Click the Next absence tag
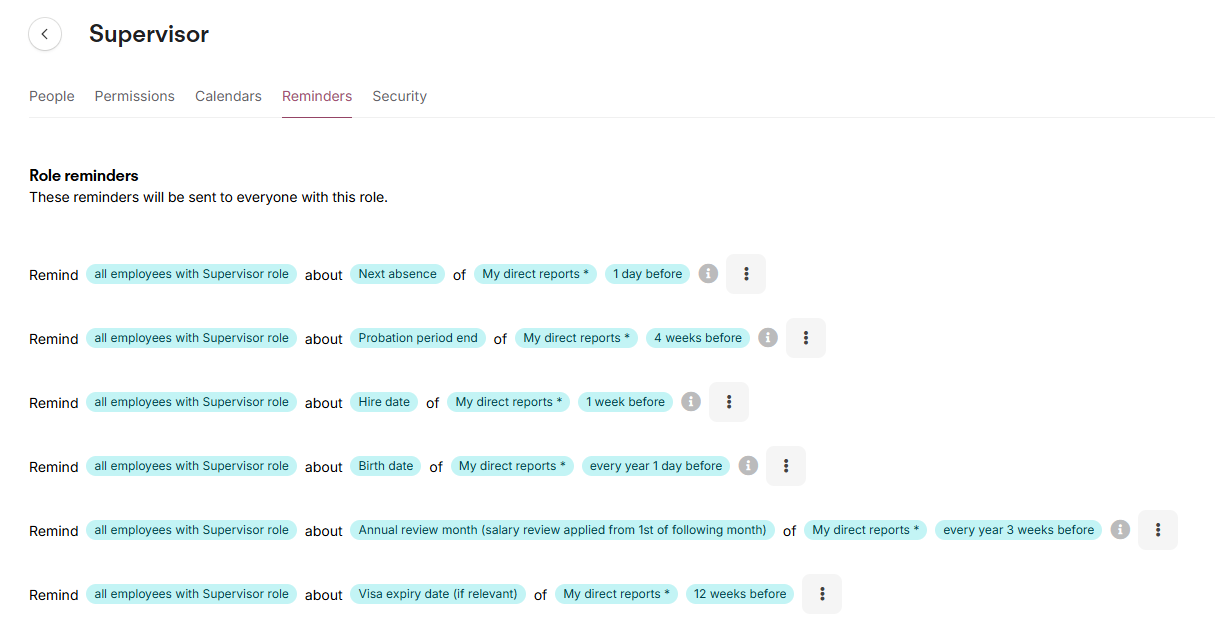 point(398,274)
